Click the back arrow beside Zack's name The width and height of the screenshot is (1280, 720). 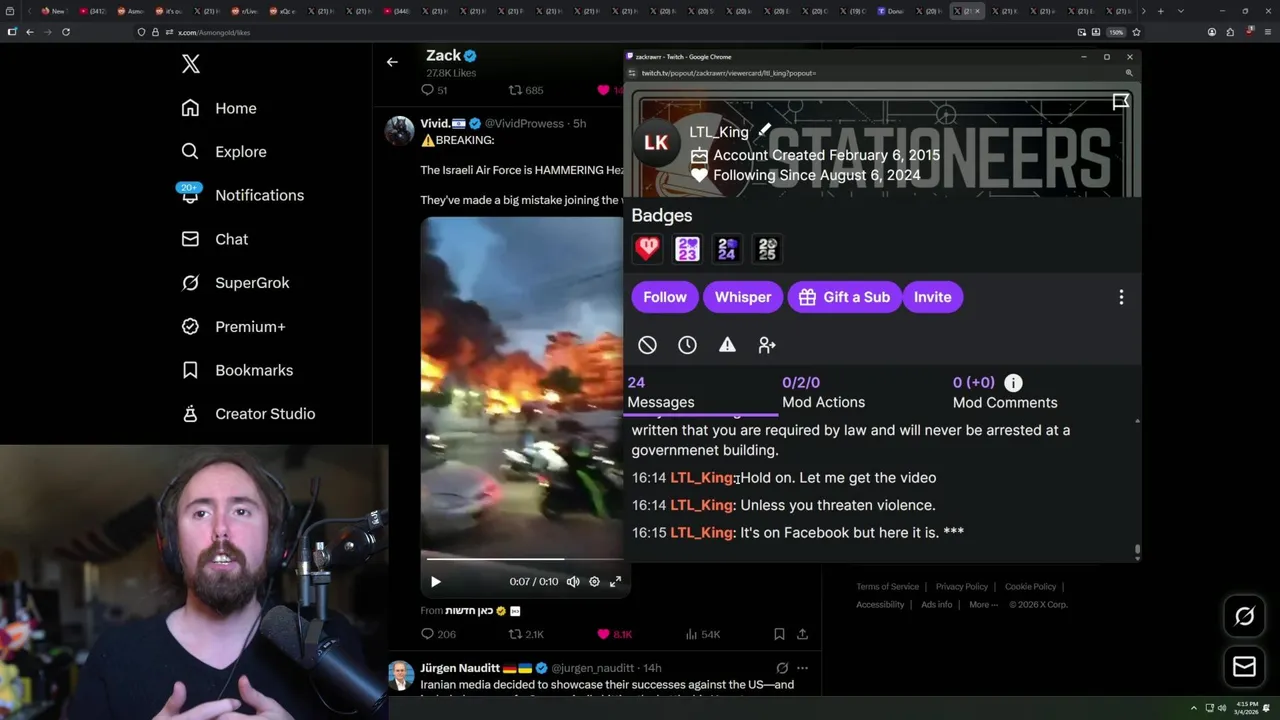coord(392,62)
